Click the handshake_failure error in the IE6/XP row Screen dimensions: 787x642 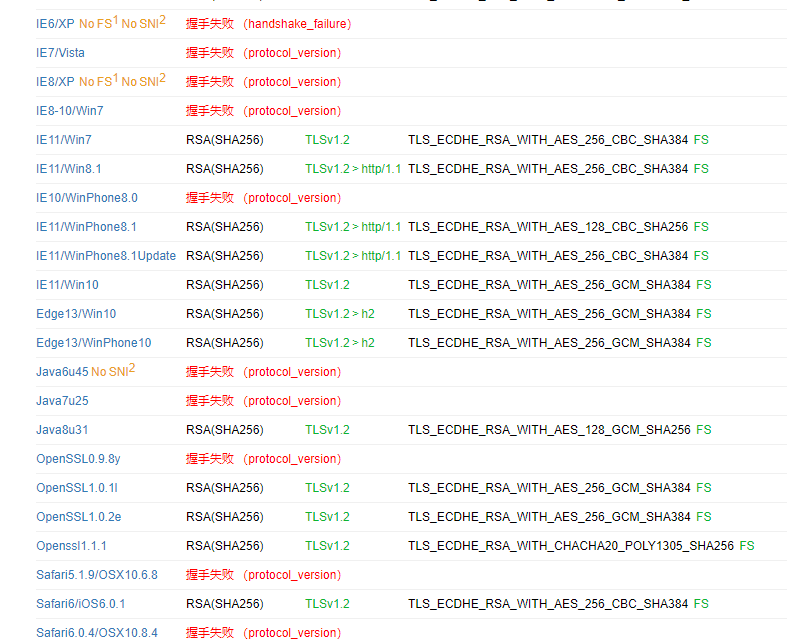click(297, 24)
